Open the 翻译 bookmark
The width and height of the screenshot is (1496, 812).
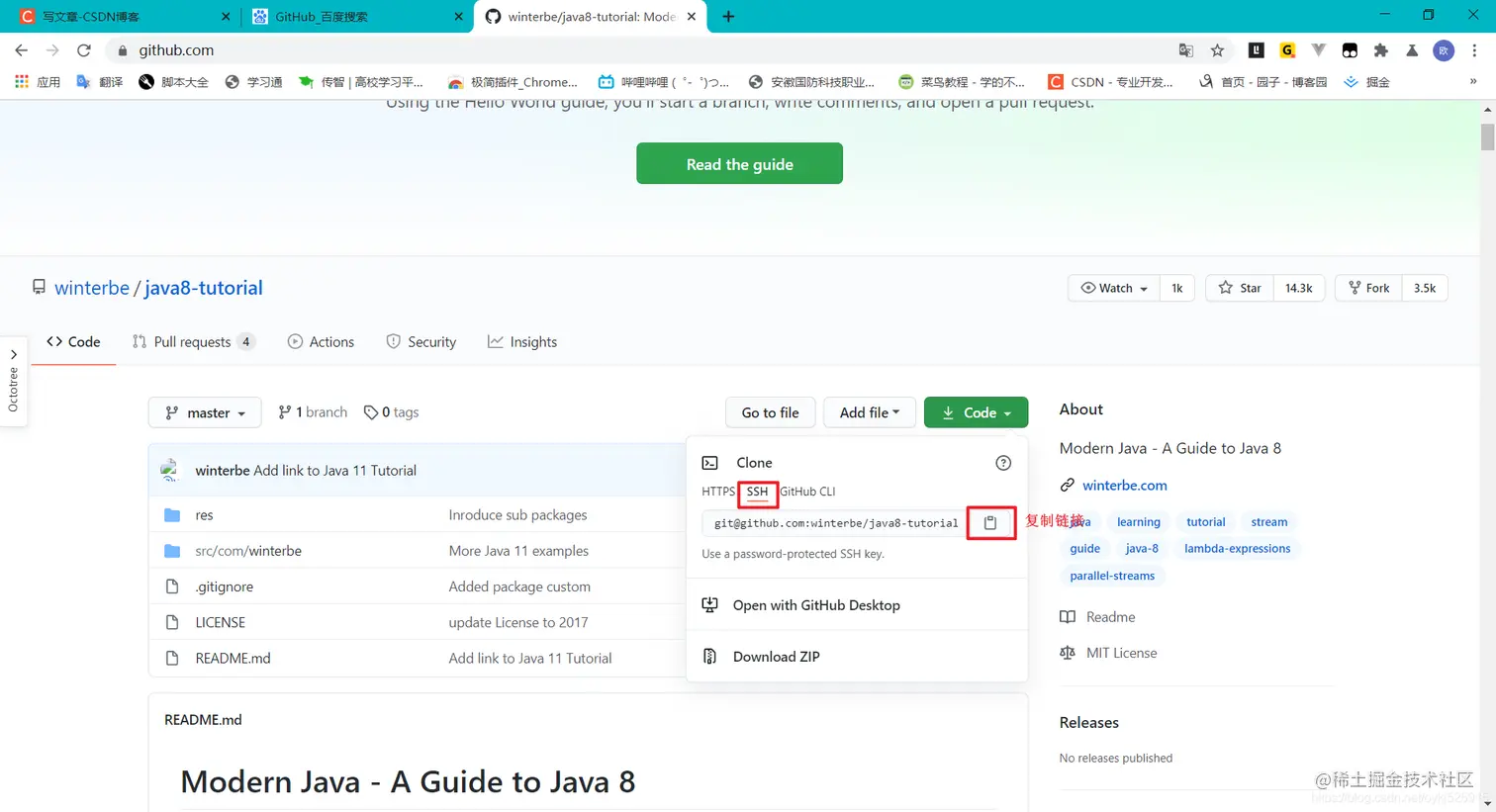[100, 82]
